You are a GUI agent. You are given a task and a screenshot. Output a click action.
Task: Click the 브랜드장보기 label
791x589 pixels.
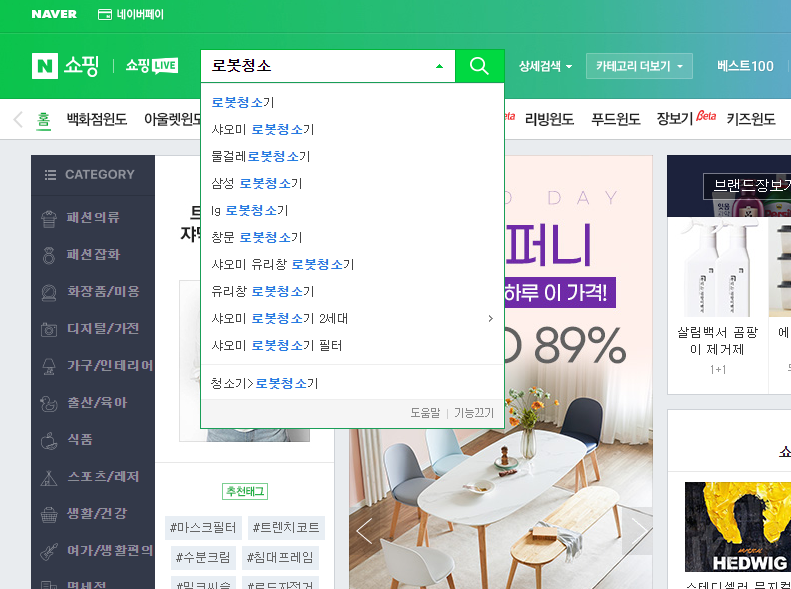click(749, 186)
